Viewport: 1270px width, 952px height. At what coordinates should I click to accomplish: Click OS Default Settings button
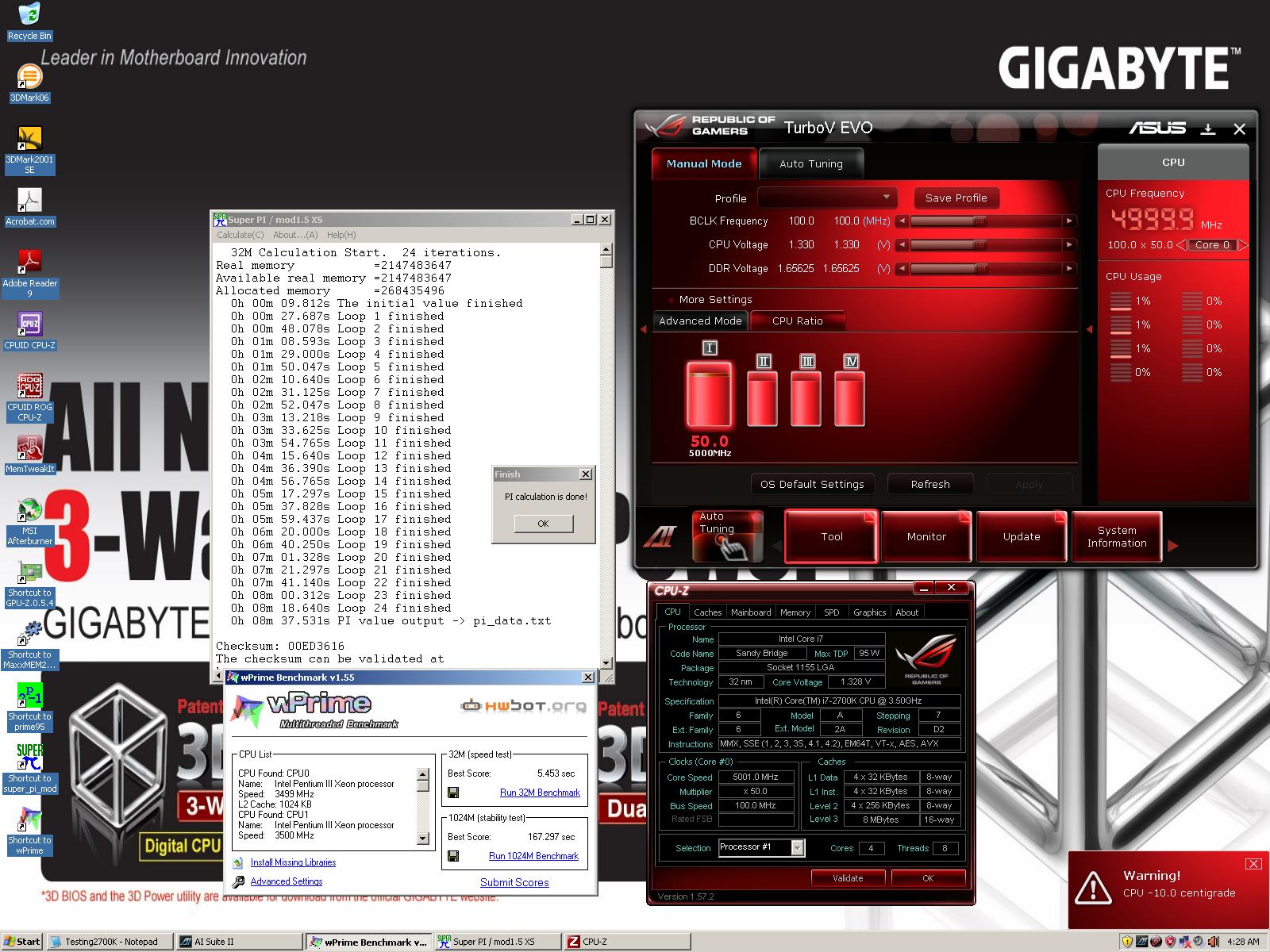[812, 484]
